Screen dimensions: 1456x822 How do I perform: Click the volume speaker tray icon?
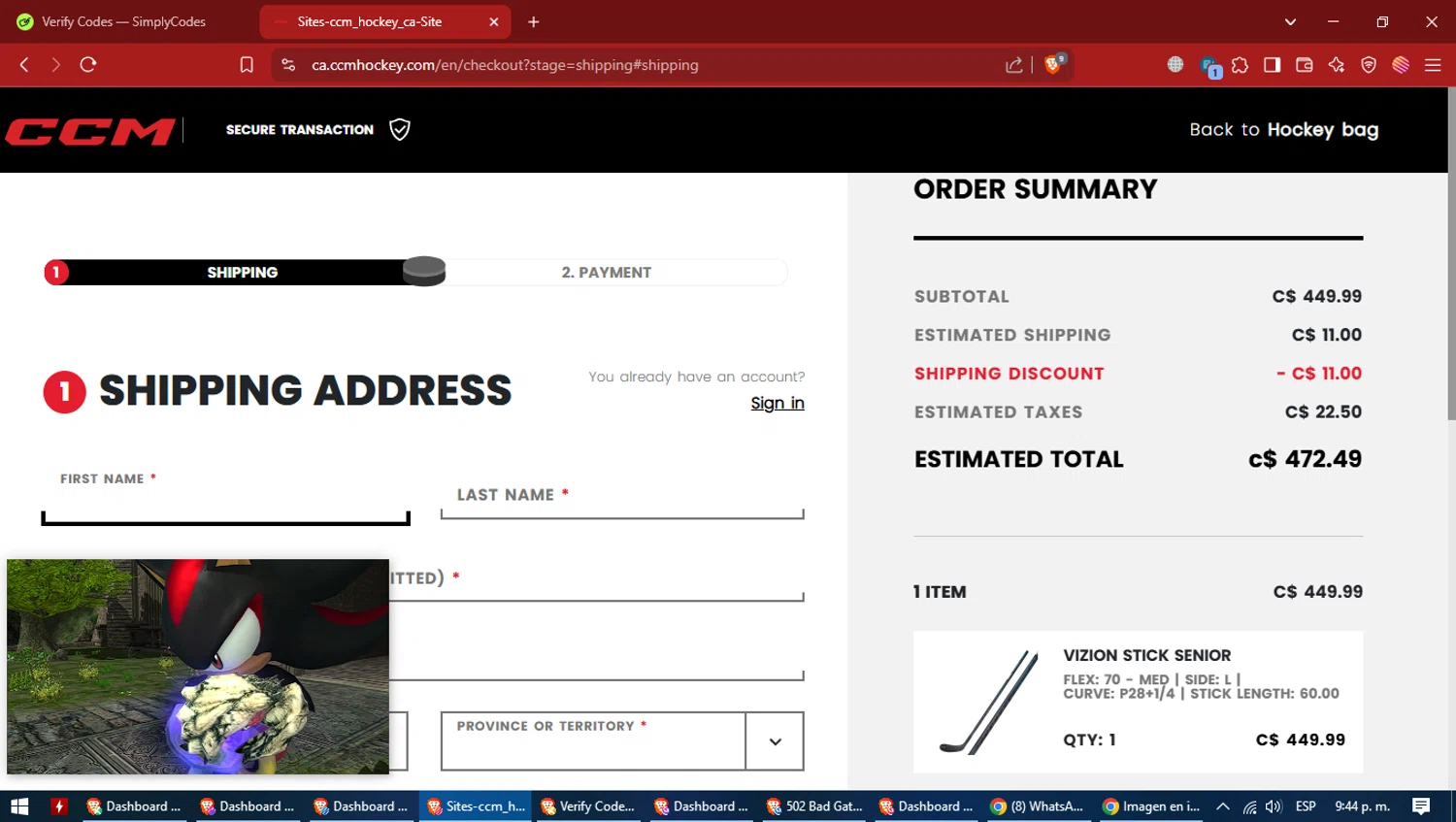(1274, 806)
